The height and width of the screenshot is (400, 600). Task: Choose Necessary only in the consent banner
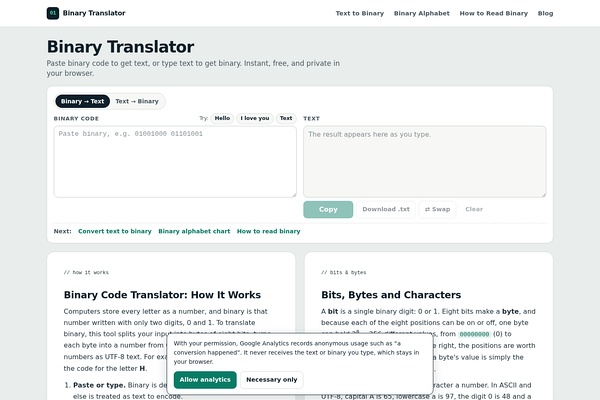(272, 380)
